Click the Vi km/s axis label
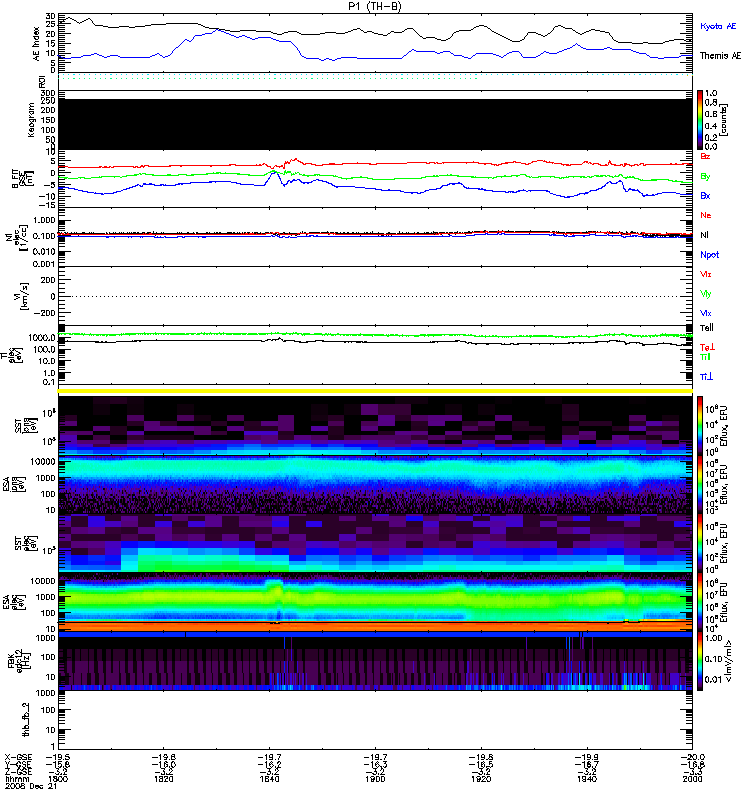 23,296
